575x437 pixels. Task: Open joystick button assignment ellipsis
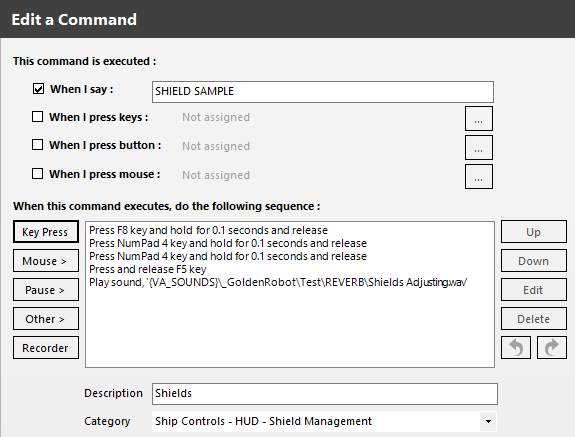[479, 147]
